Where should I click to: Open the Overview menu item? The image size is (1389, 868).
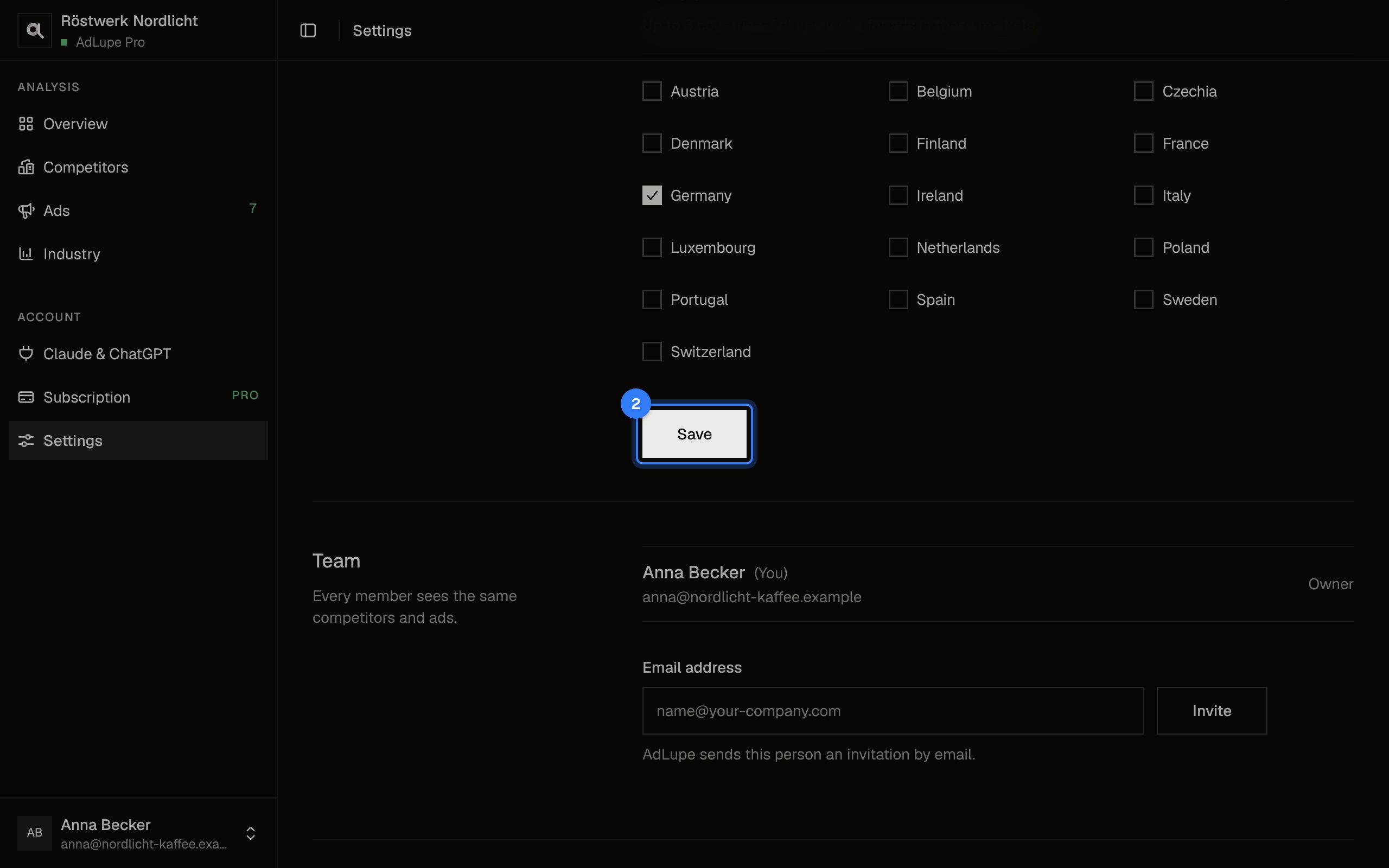[x=138, y=124]
